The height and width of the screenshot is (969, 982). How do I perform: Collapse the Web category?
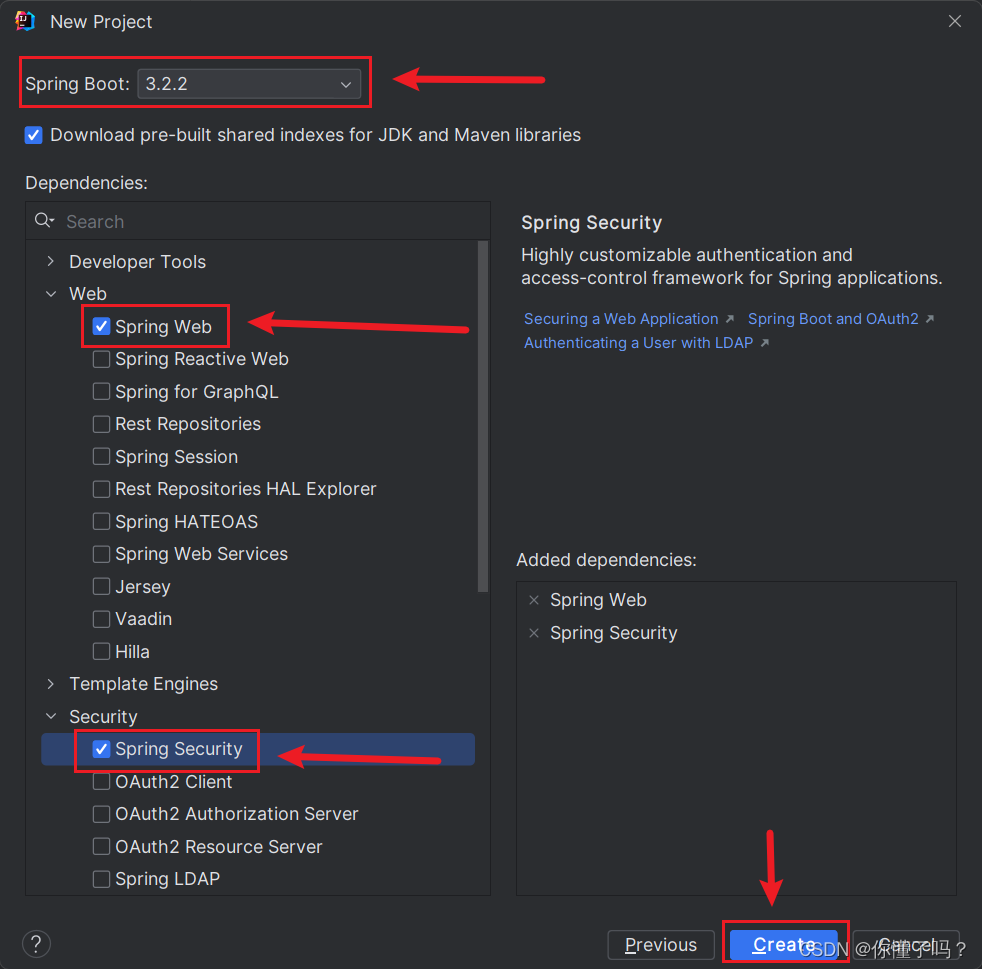(51, 293)
